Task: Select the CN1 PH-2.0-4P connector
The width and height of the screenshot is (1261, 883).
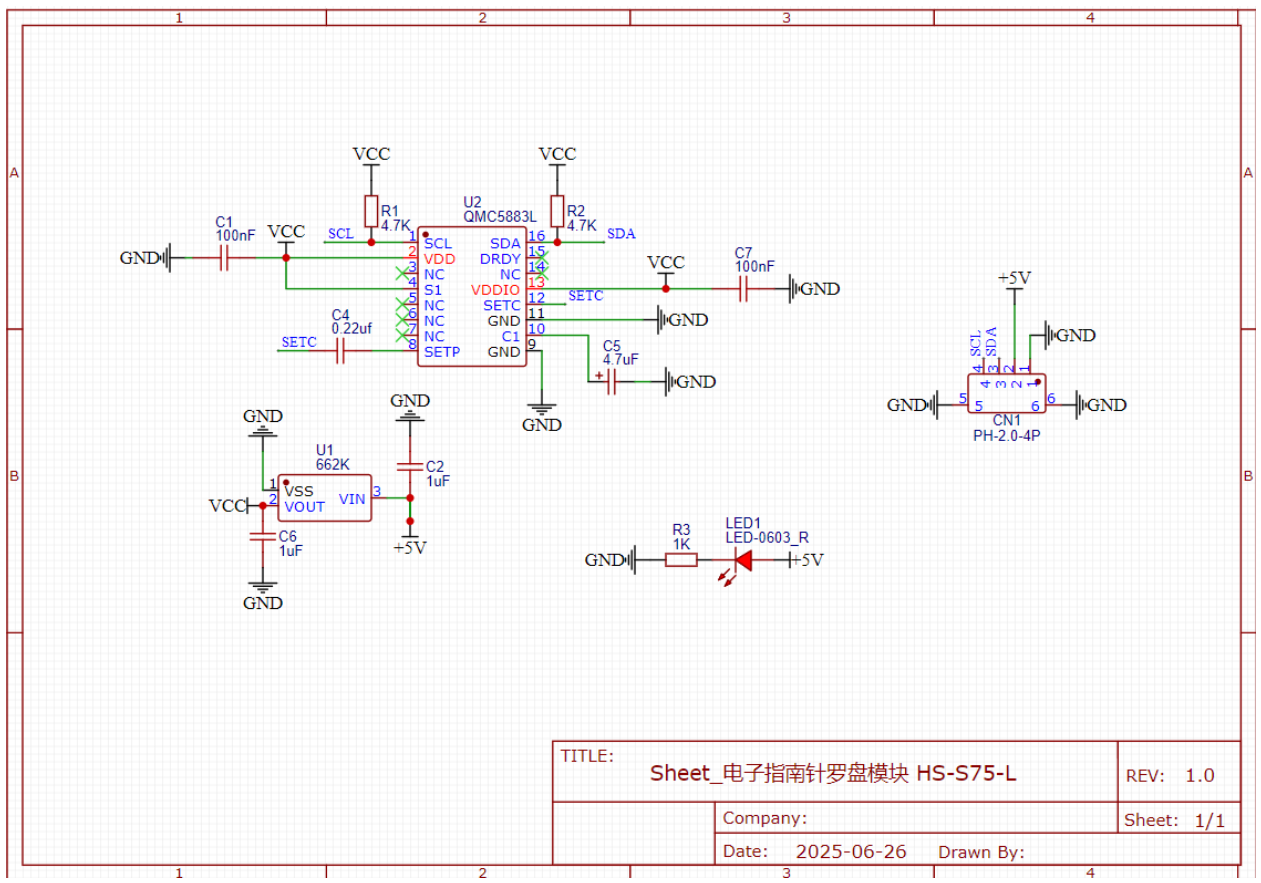Action: point(1006,393)
